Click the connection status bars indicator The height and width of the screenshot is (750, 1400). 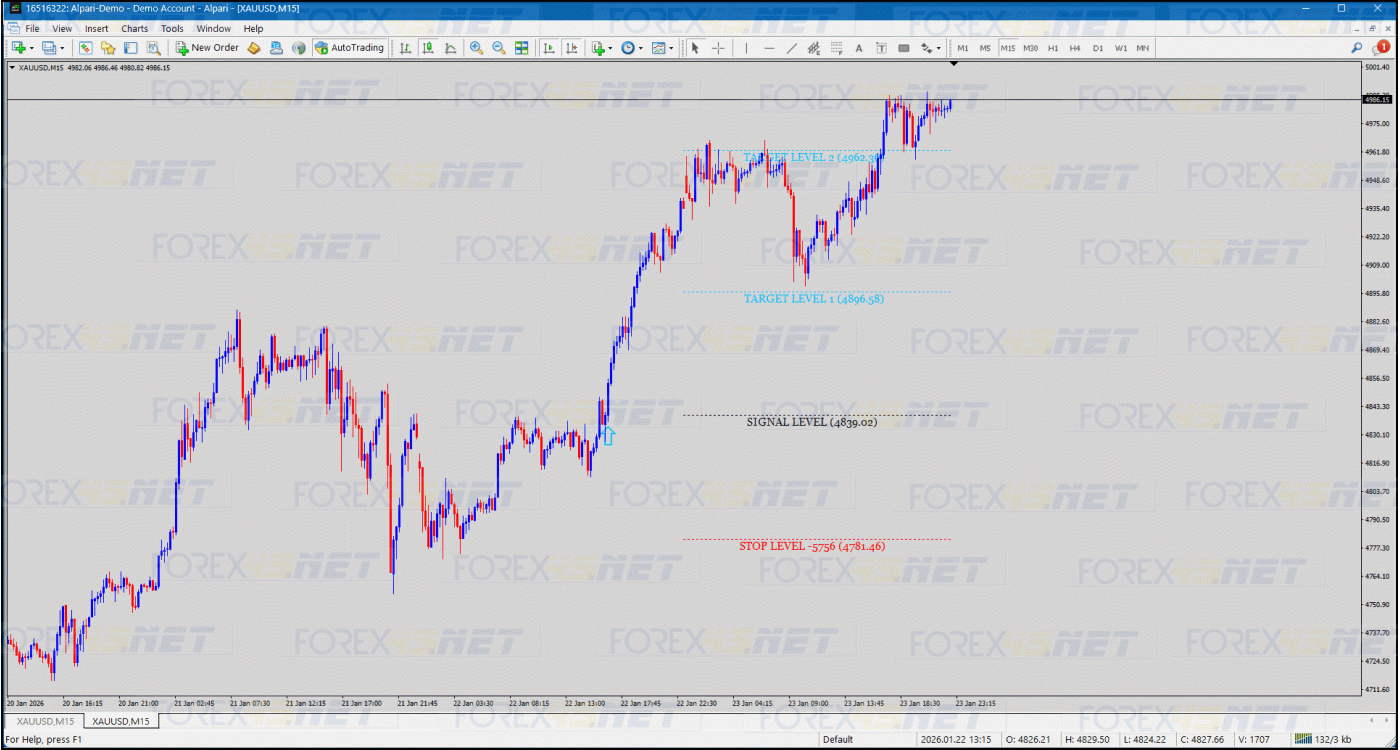pos(1303,740)
